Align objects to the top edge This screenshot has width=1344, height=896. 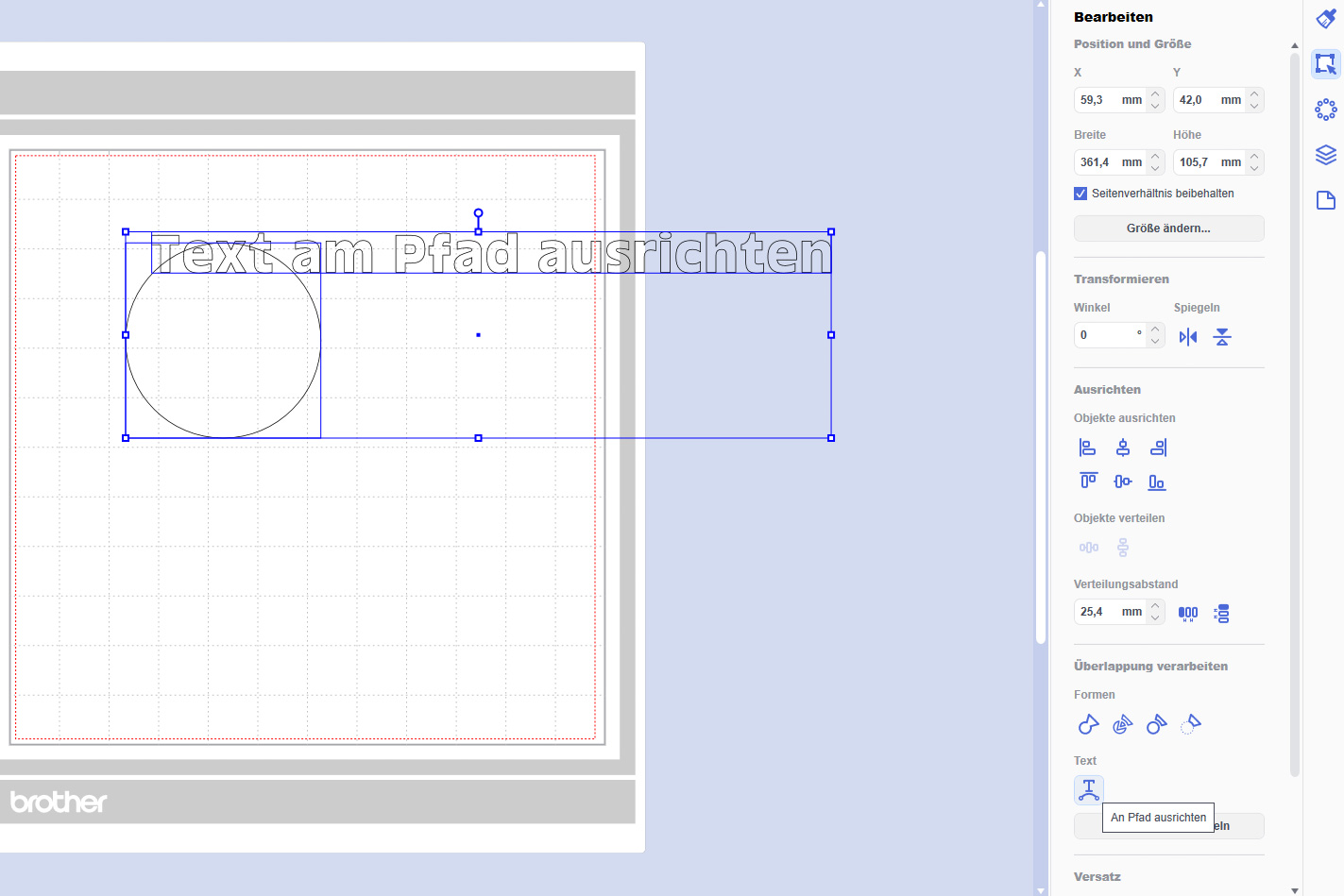coord(1088,482)
